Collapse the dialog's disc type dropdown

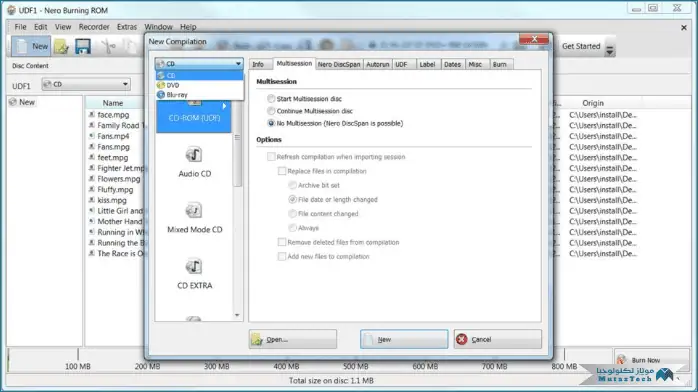click(238, 64)
